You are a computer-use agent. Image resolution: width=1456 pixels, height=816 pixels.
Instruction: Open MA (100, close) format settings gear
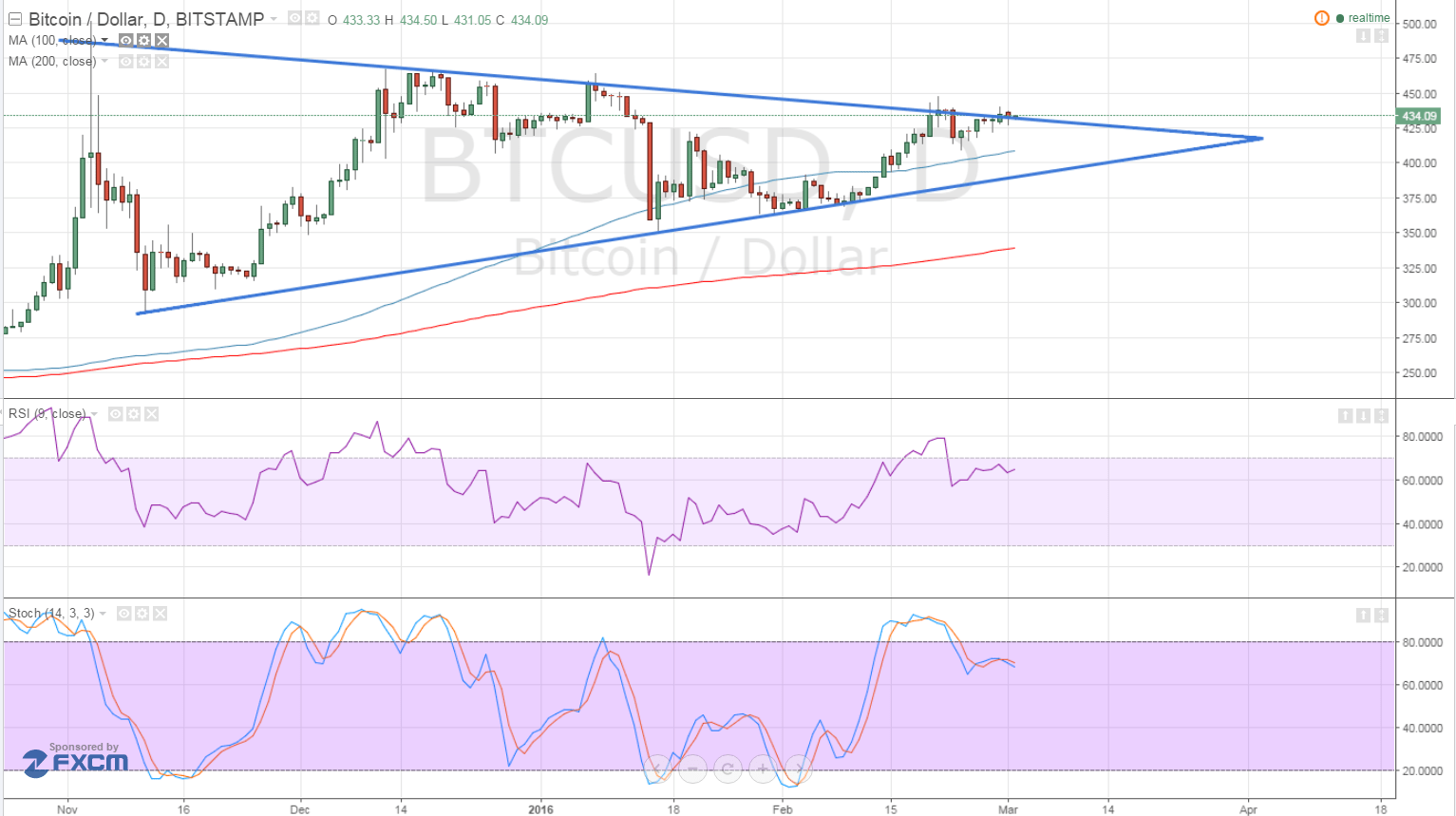[x=143, y=40]
